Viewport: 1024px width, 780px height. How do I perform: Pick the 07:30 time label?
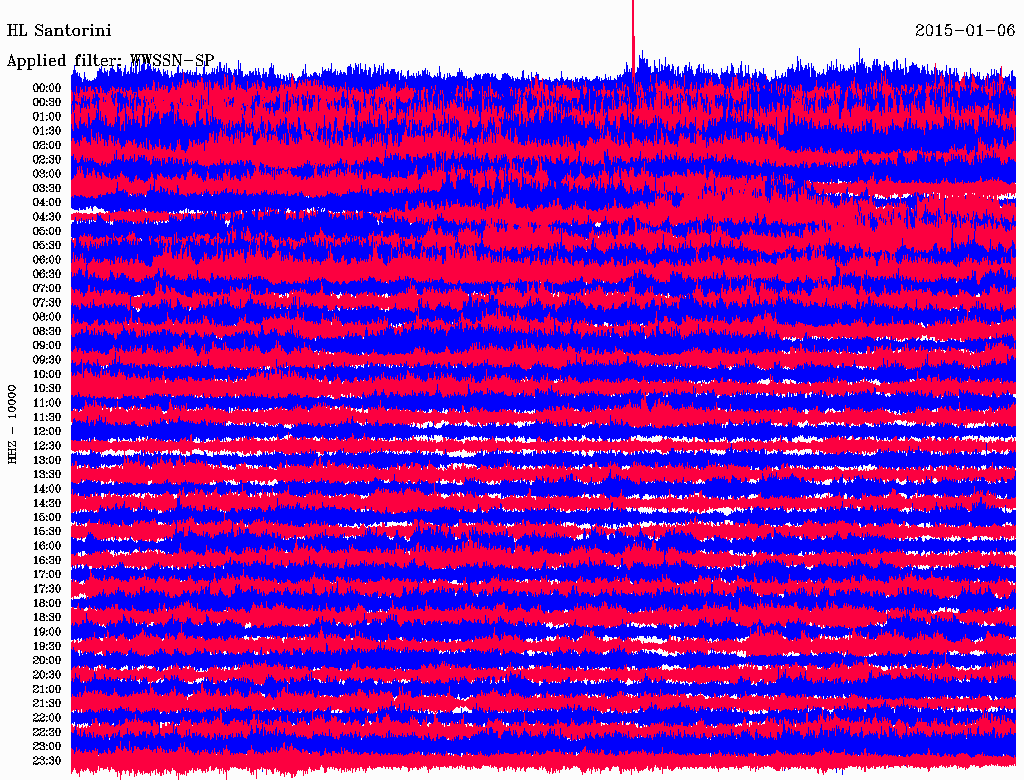coord(47,302)
